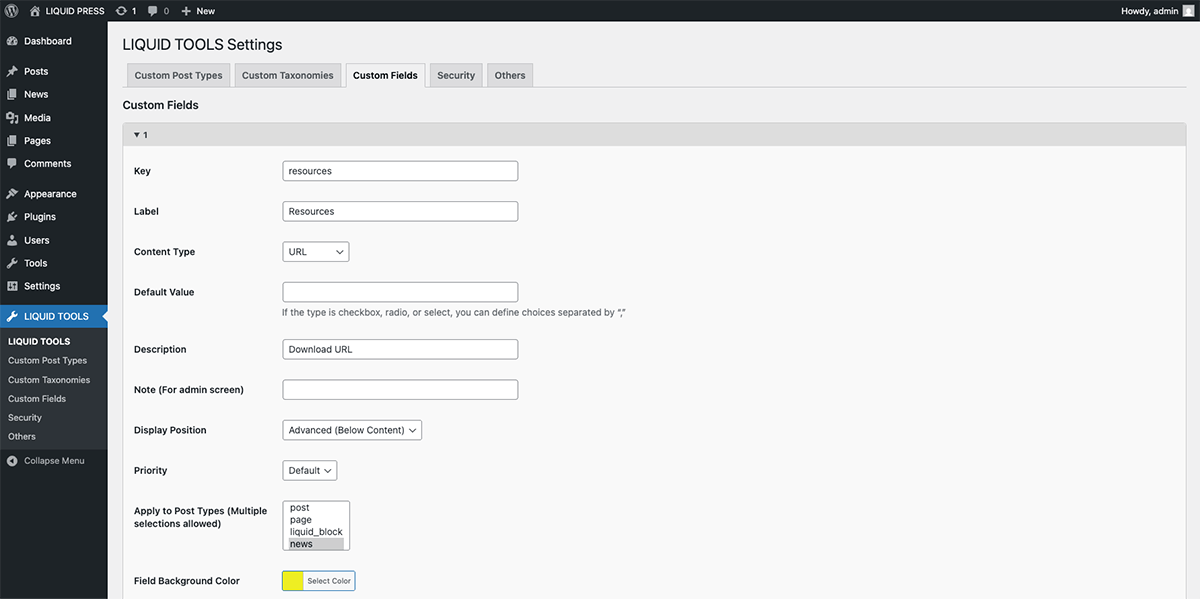This screenshot has width=1200, height=600.
Task: Click the Select Color button
Action: tap(329, 581)
